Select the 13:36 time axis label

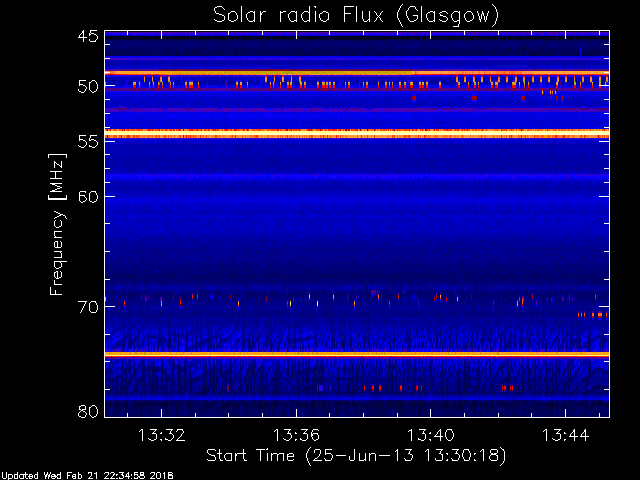click(x=296, y=435)
